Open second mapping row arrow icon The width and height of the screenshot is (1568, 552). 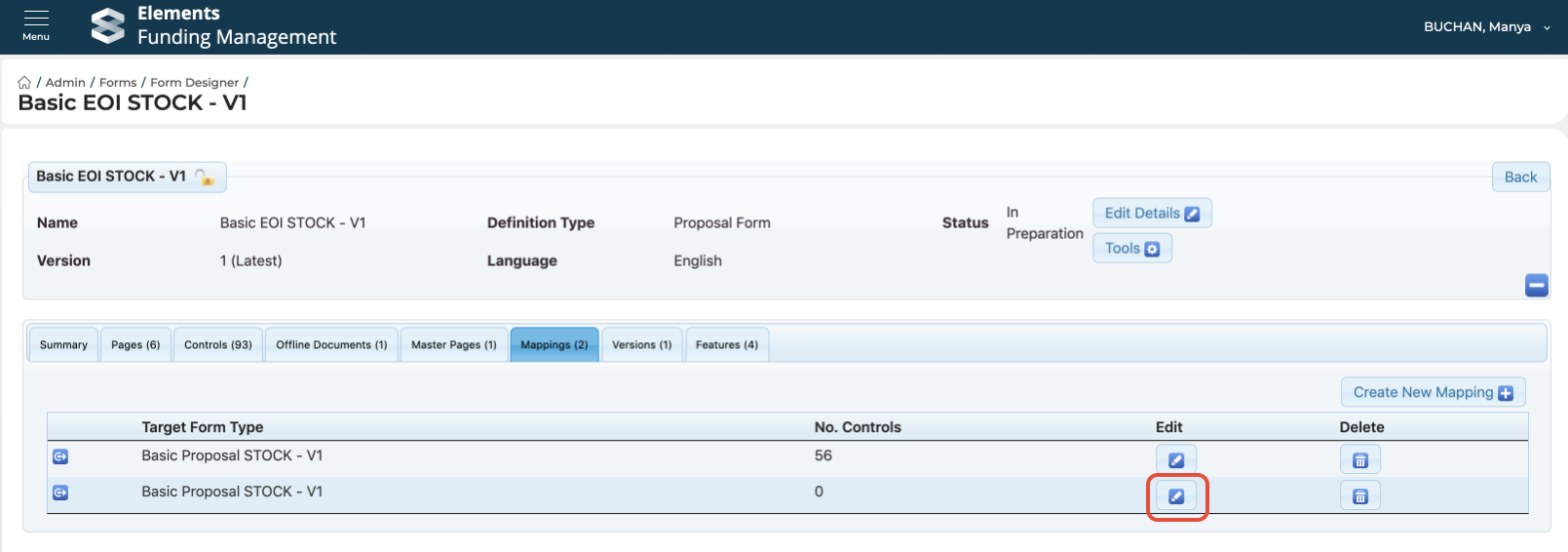point(60,493)
